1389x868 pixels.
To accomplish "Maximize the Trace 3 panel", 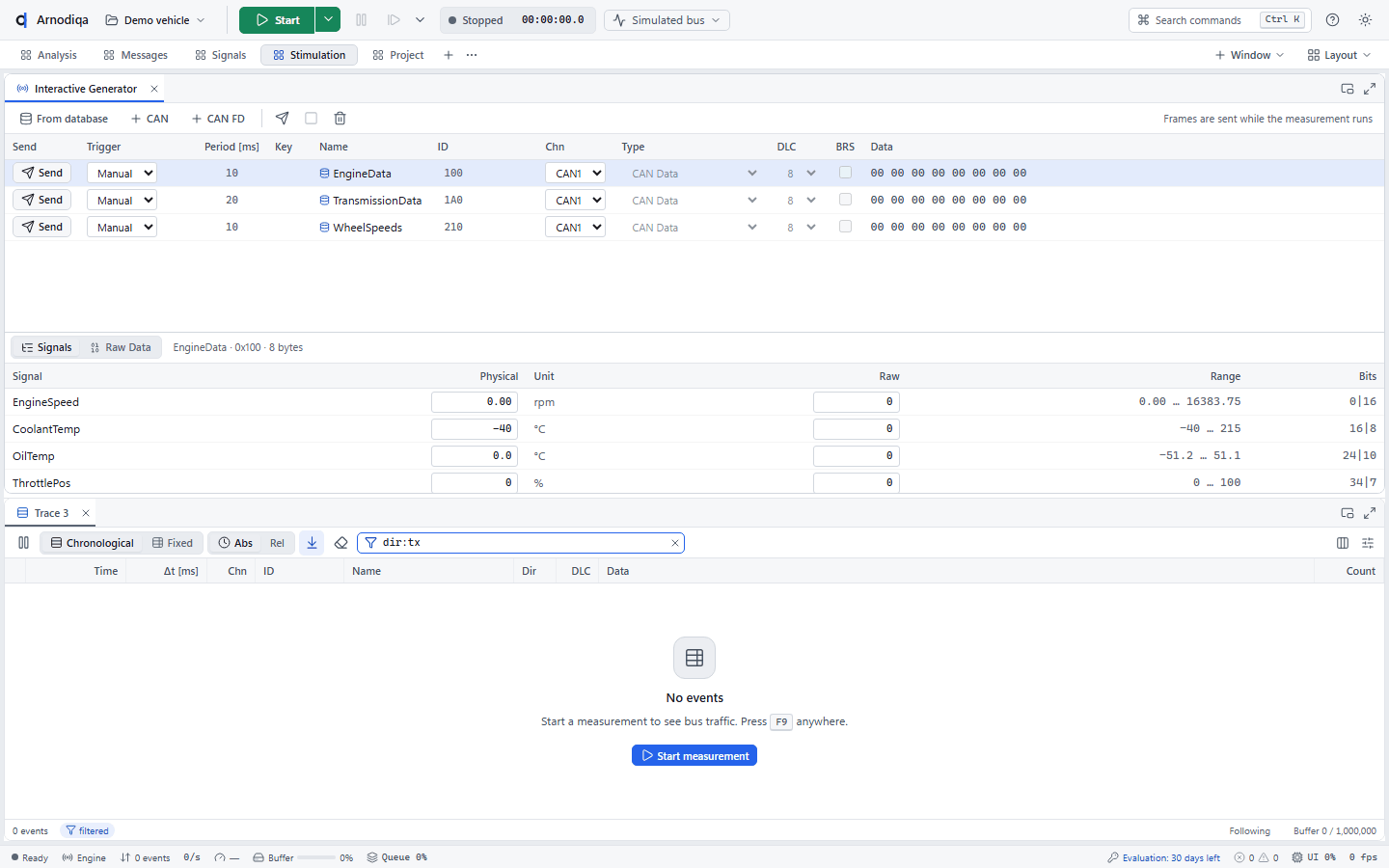I will pos(1370,513).
